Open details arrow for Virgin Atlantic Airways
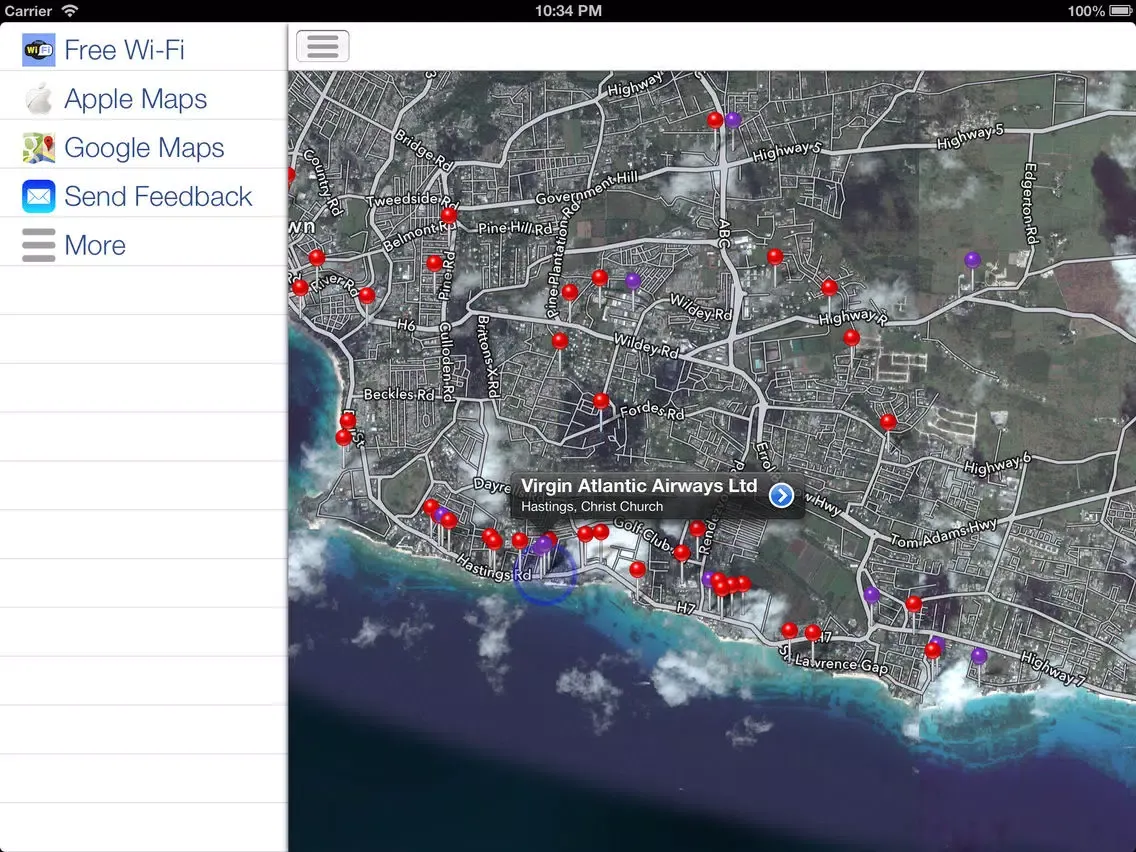 (x=781, y=496)
